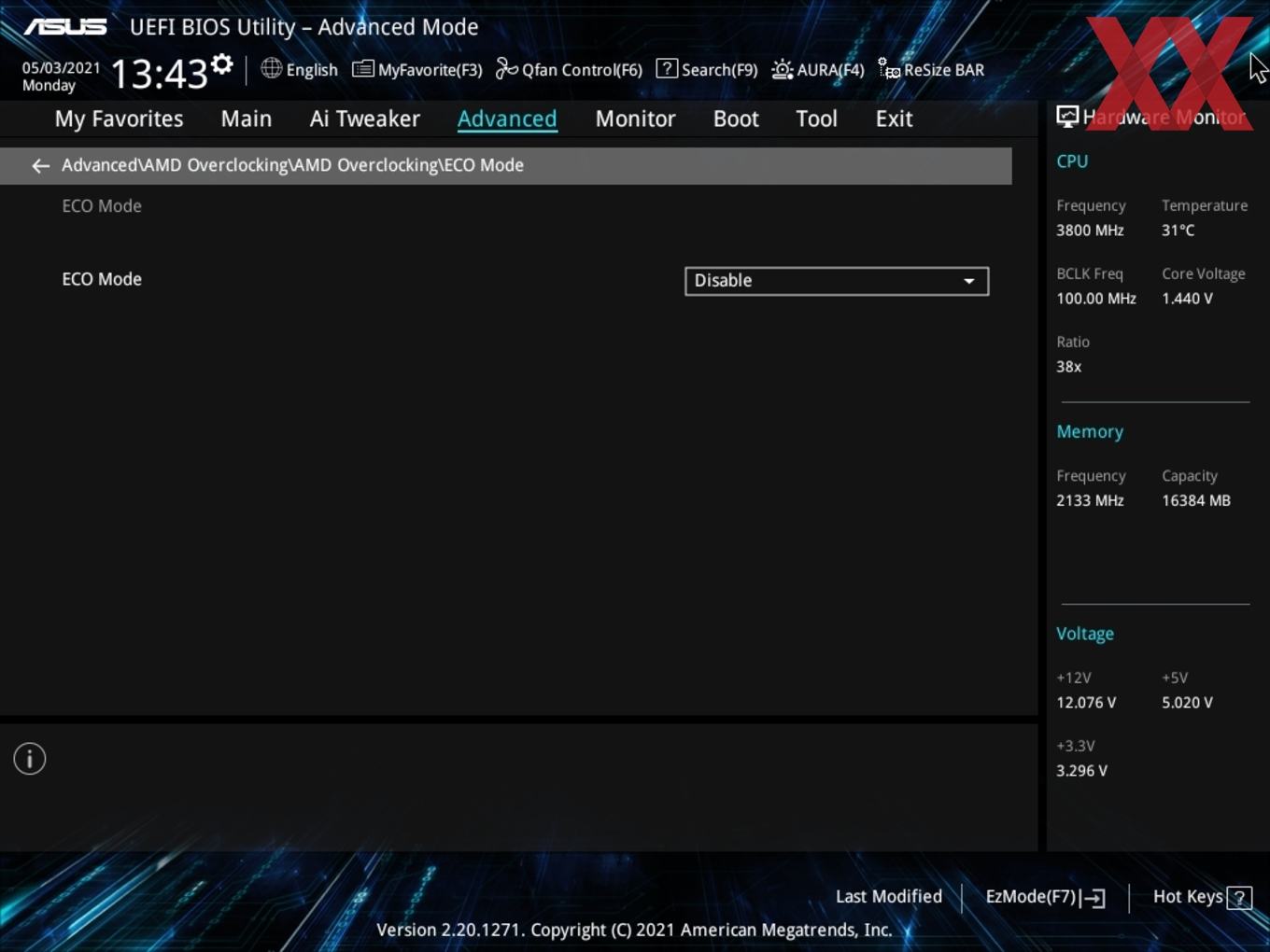The image size is (1270, 952).
Task: Click the 100.00 MHz BCLK value
Action: 1096,299
